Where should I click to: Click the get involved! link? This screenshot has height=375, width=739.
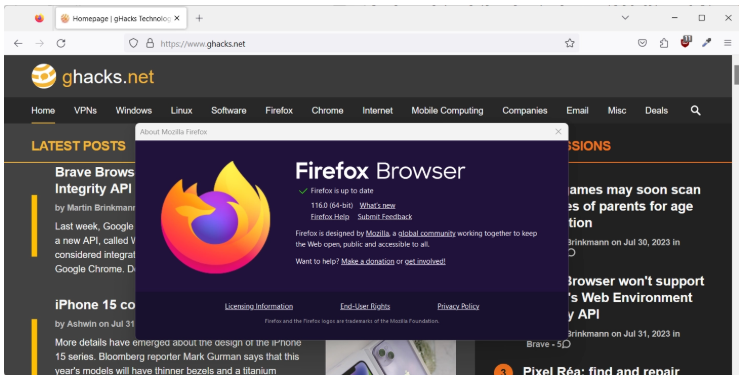pos(425,261)
